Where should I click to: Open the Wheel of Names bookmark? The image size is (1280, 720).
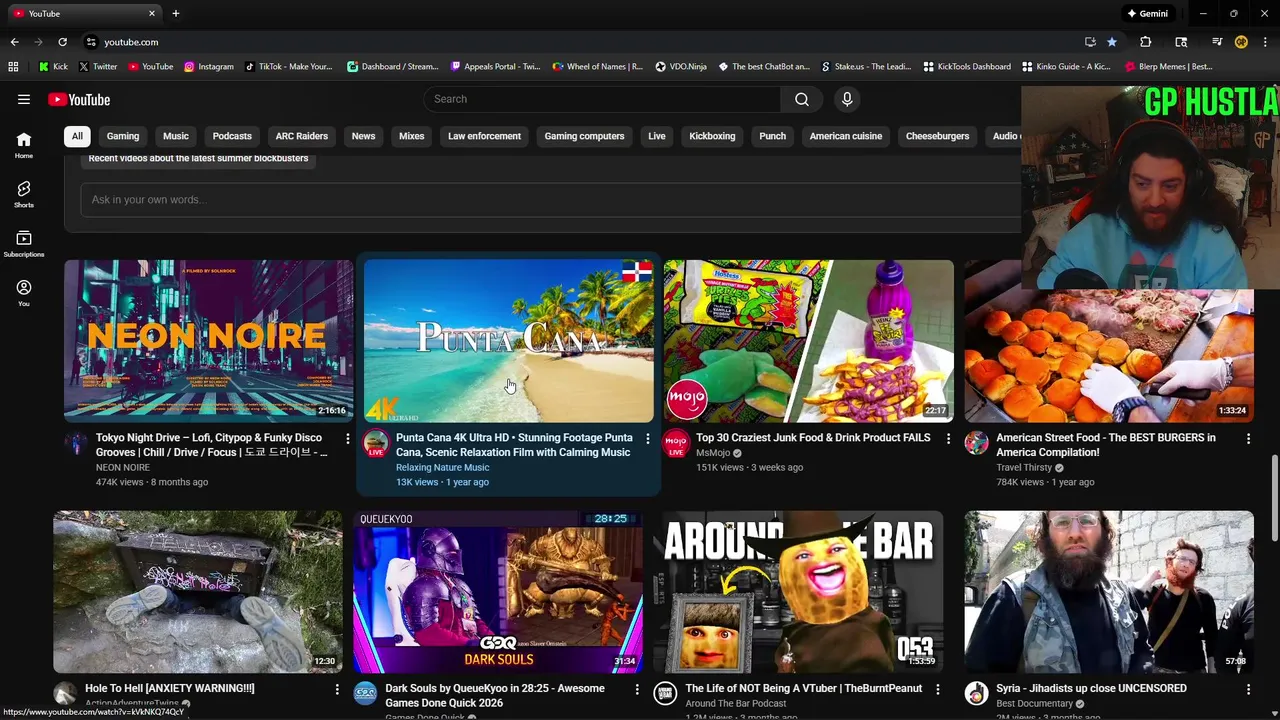pyautogui.click(x=598, y=67)
